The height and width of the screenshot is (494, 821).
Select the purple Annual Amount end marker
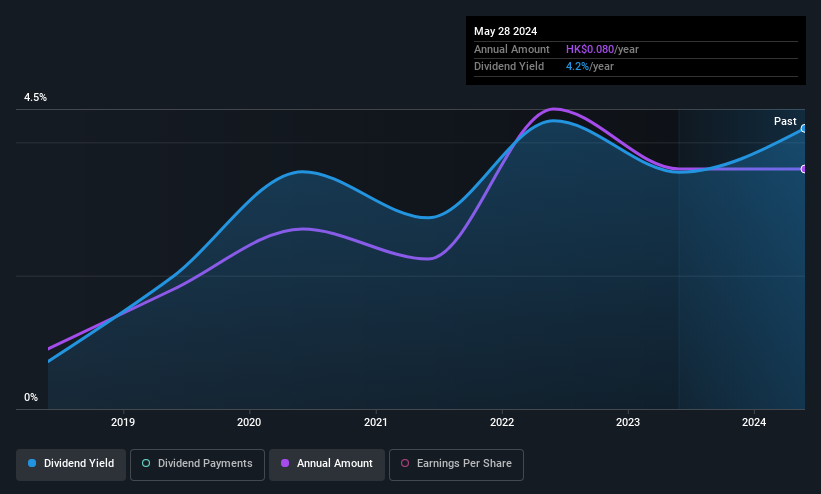(804, 169)
